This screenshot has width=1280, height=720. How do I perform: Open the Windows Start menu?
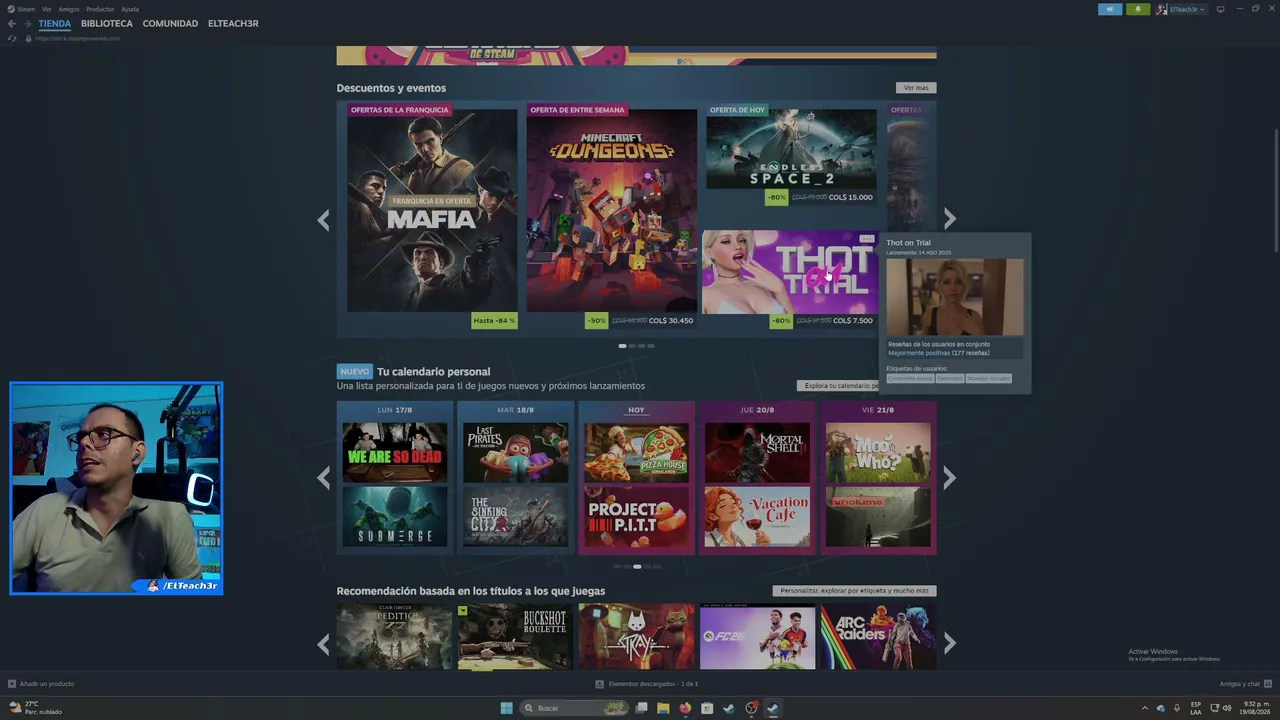pos(507,708)
